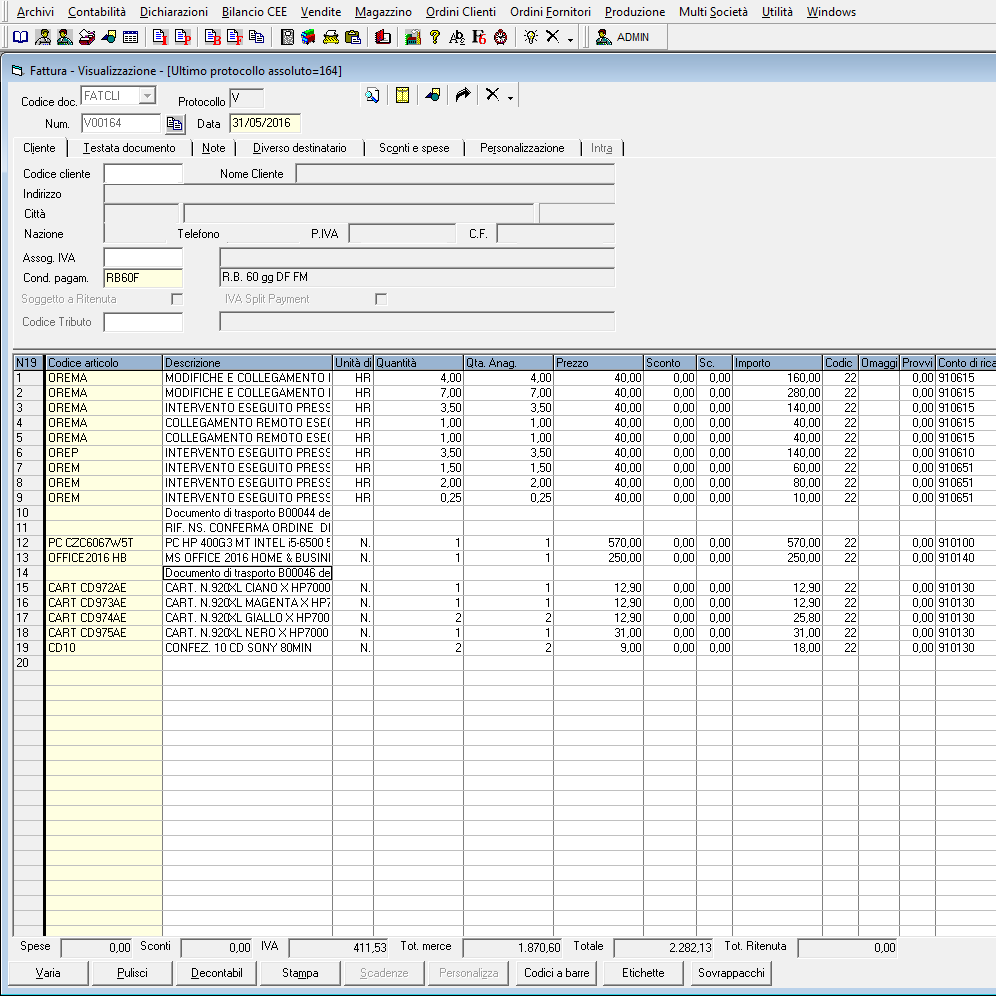The width and height of the screenshot is (996, 996).
Task: Toggle the Soggetto a Ritenuta checkbox
Action: (x=177, y=299)
